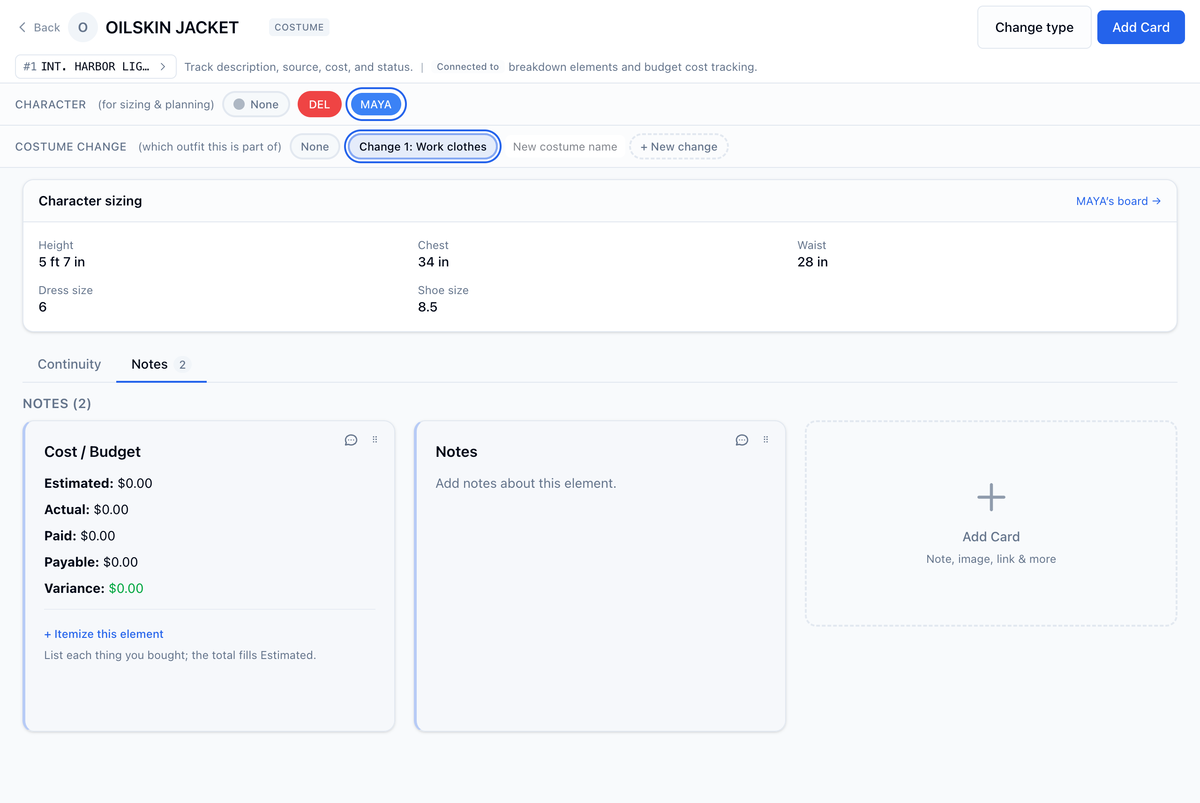Select Change 1: Work clothes
1200x803 pixels.
423,146
